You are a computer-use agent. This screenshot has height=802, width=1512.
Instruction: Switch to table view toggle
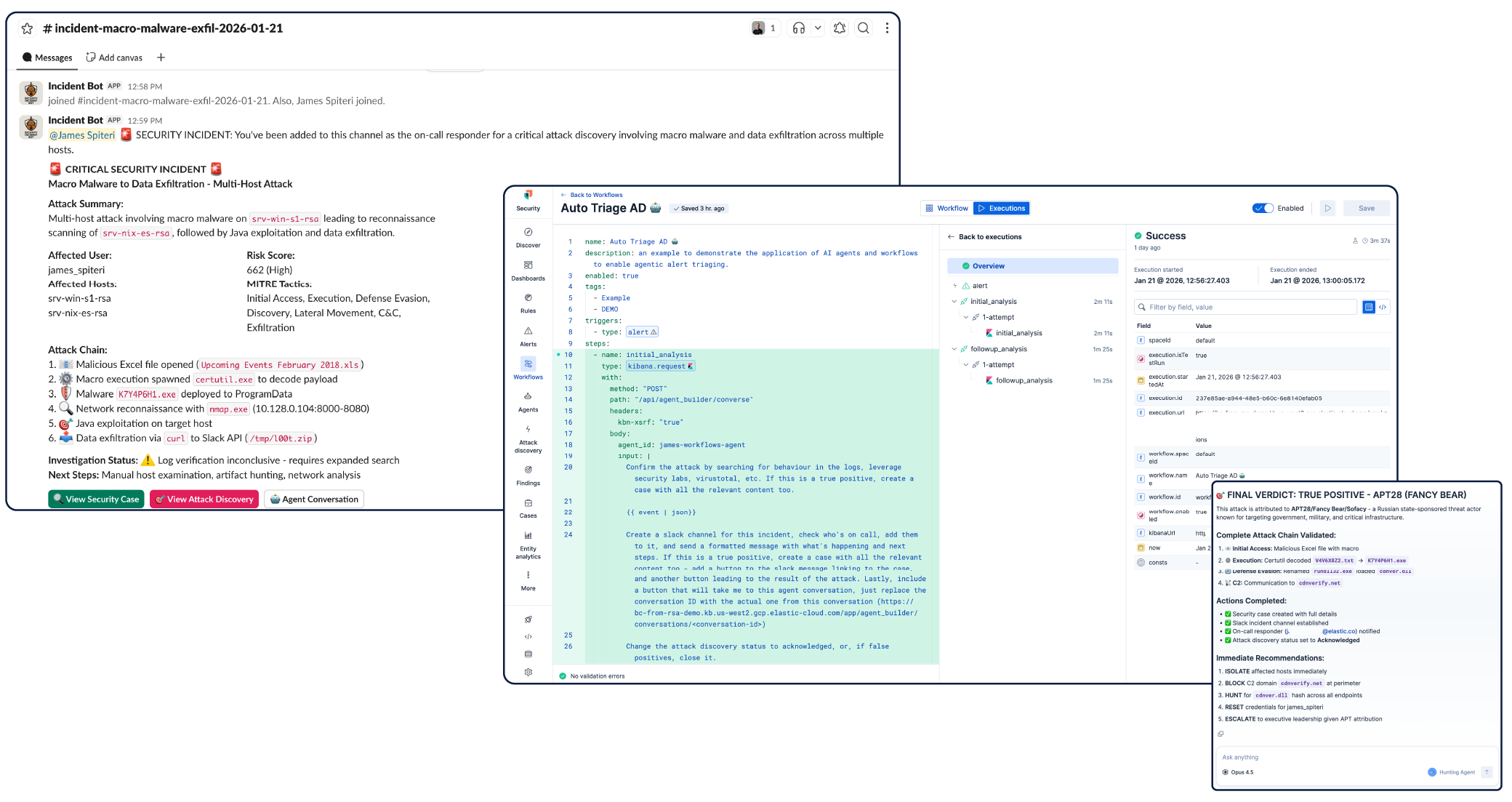[1369, 307]
